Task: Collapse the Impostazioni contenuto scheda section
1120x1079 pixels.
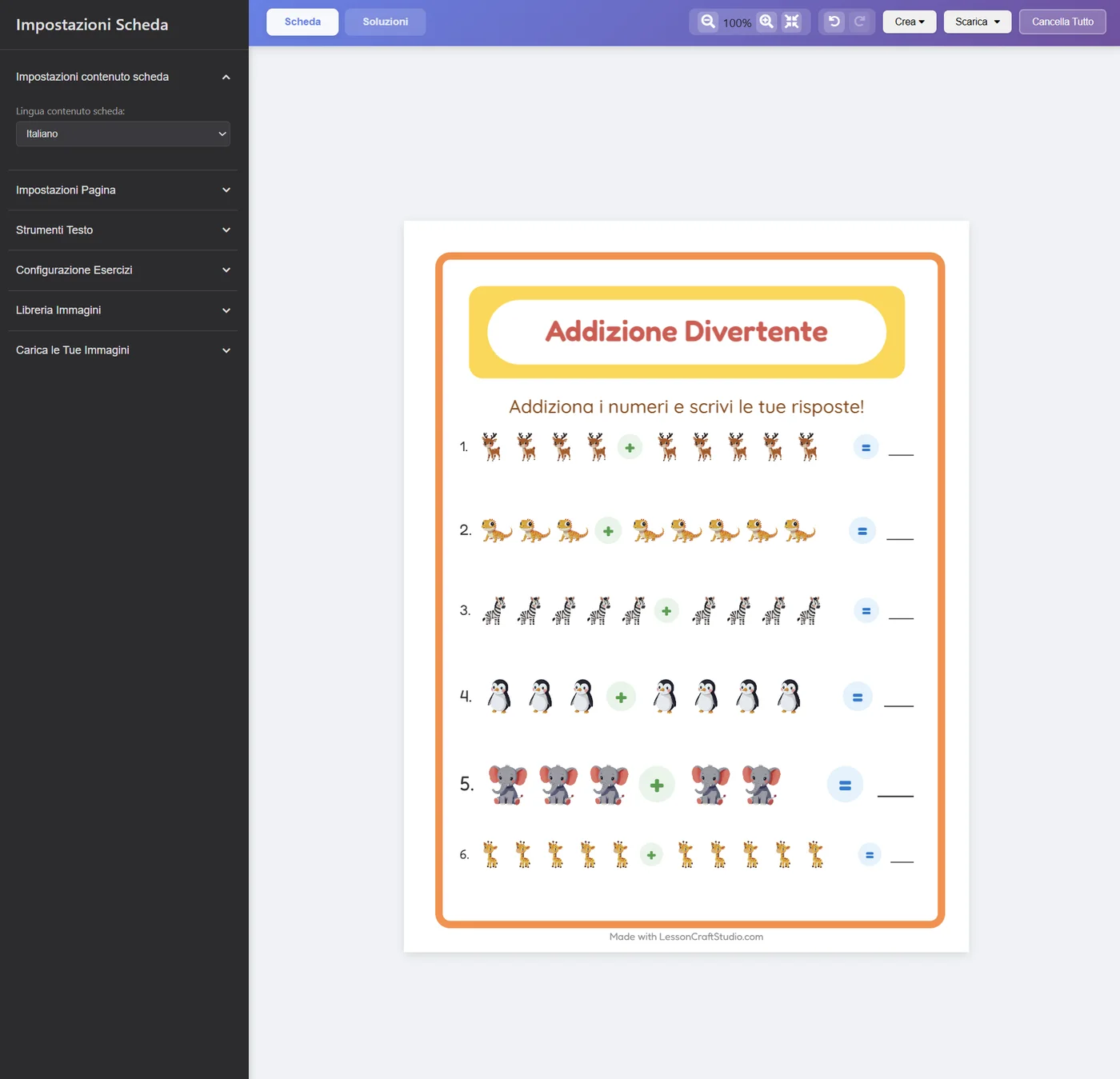Action: point(123,77)
